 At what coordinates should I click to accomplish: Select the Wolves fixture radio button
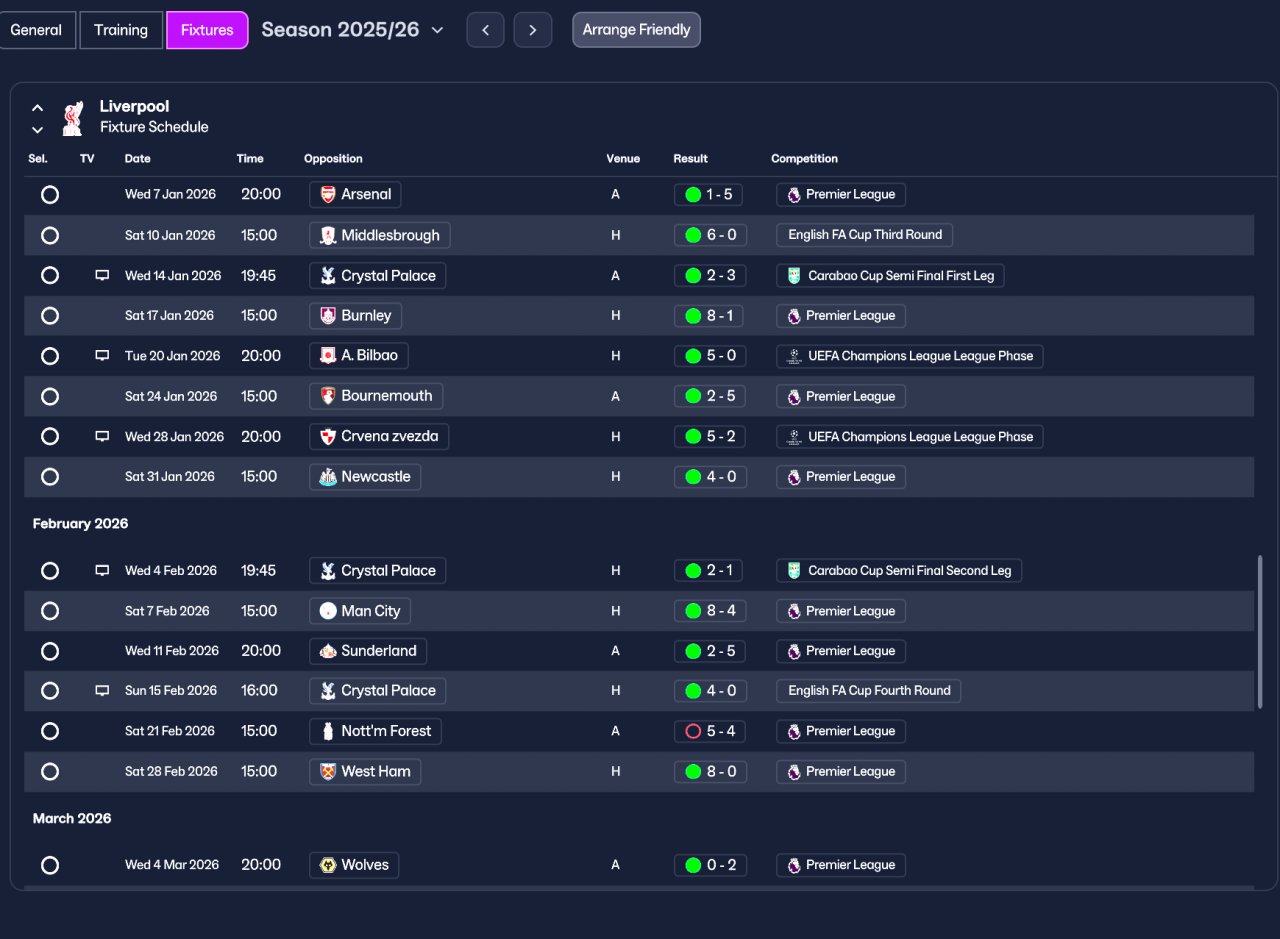coord(50,865)
